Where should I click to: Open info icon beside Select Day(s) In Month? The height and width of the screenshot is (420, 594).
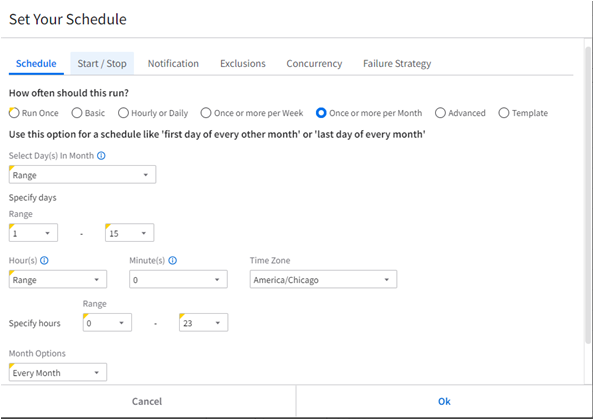101,156
